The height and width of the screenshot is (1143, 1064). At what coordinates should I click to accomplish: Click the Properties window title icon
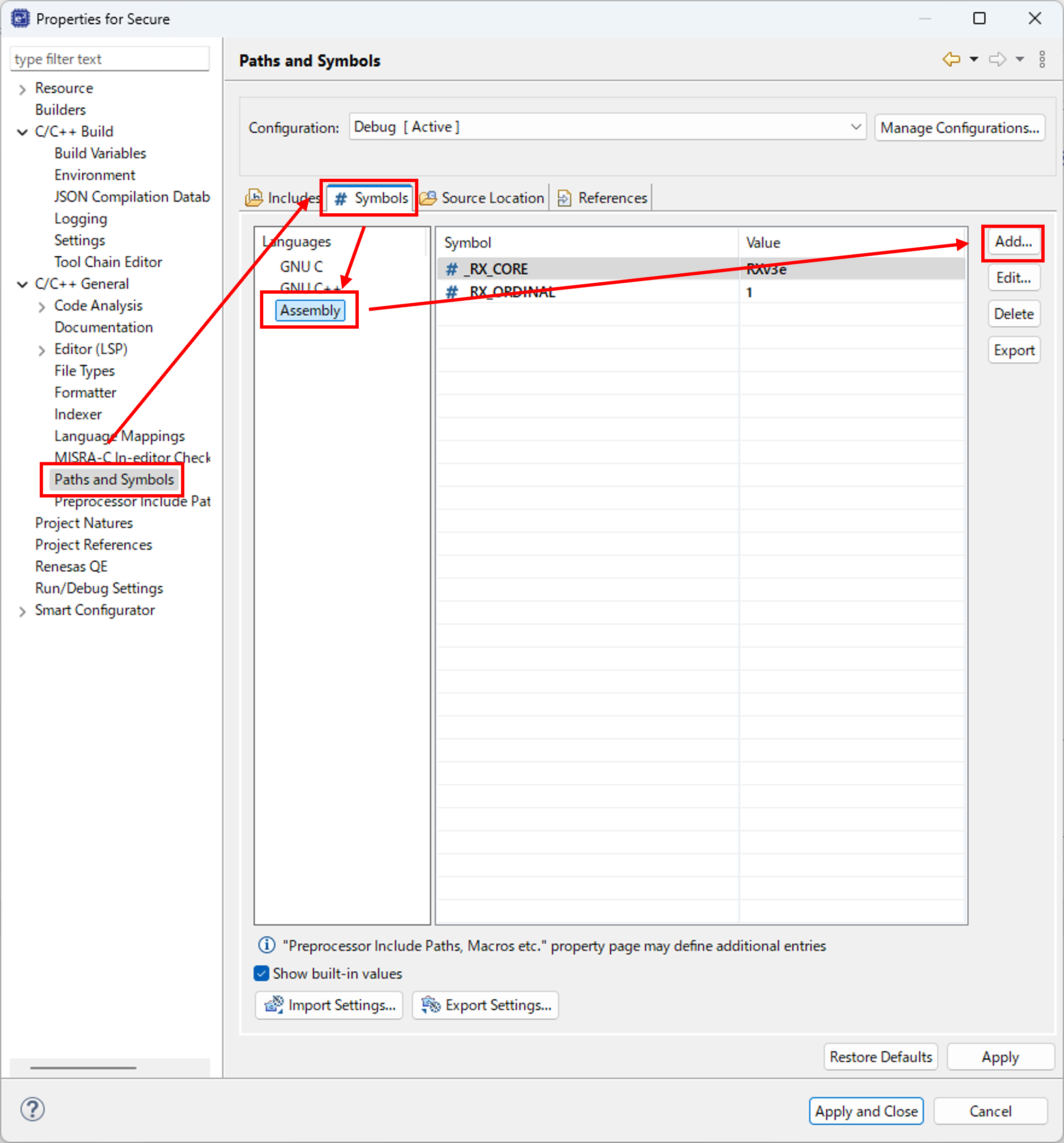[x=20, y=18]
